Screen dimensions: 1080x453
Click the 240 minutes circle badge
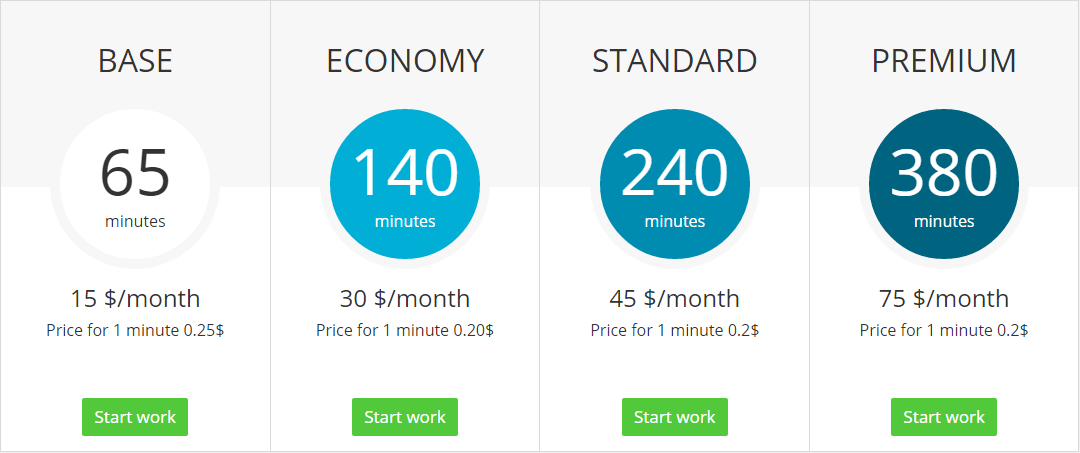(x=674, y=185)
